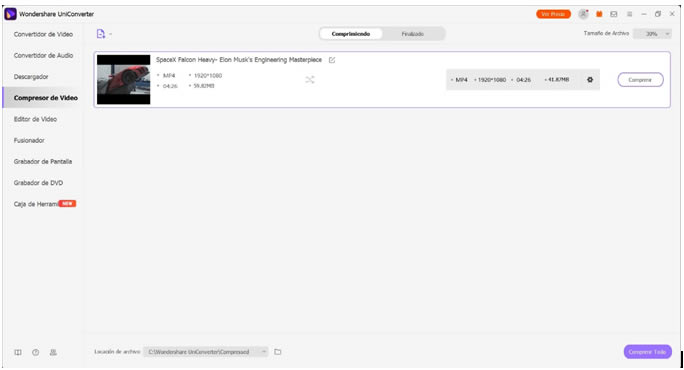Viewport: 684px width, 370px height.
Task: Click Comprimir button for SpaceX video
Action: (640, 80)
